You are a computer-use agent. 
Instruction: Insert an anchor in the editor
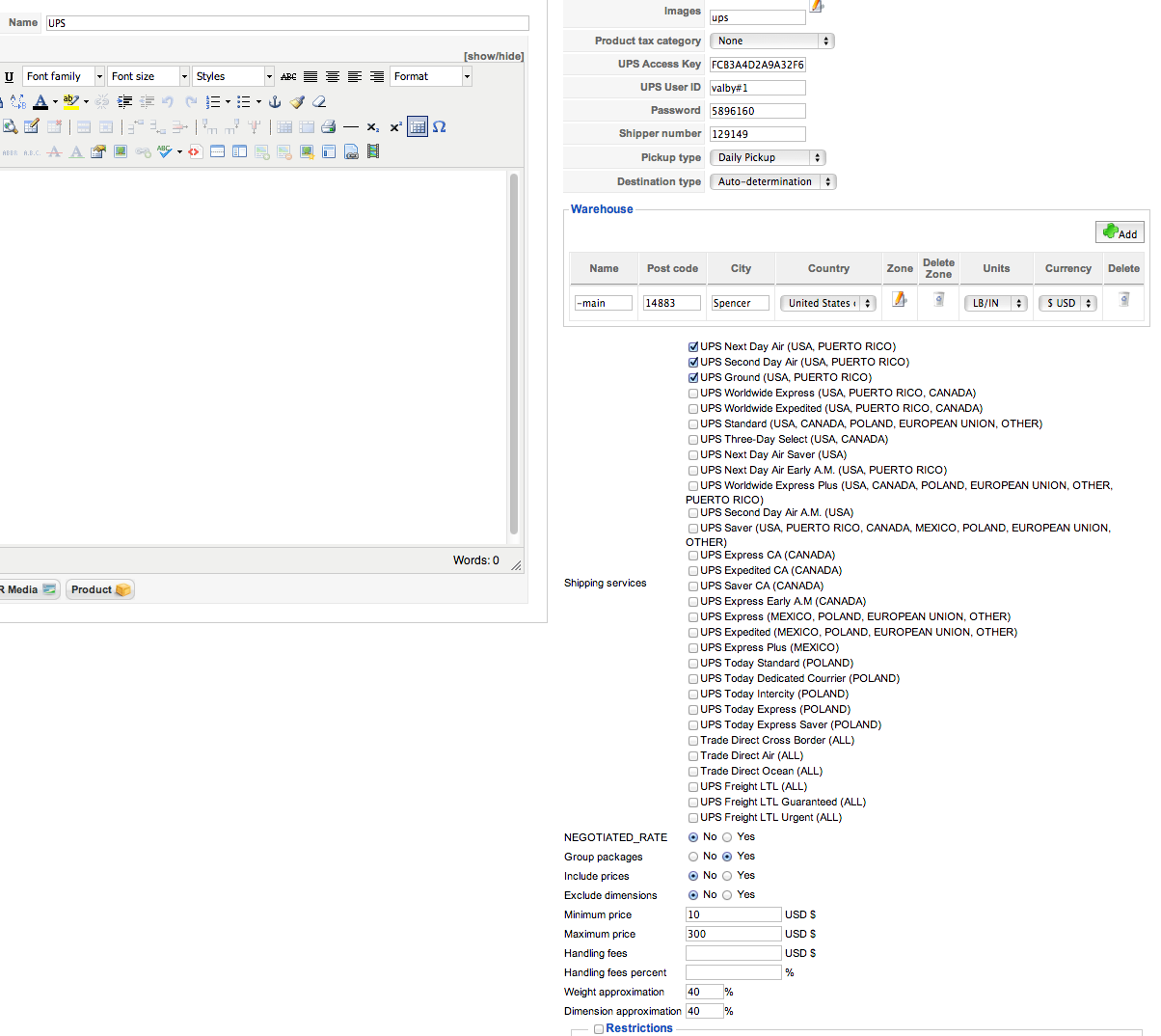click(x=275, y=101)
